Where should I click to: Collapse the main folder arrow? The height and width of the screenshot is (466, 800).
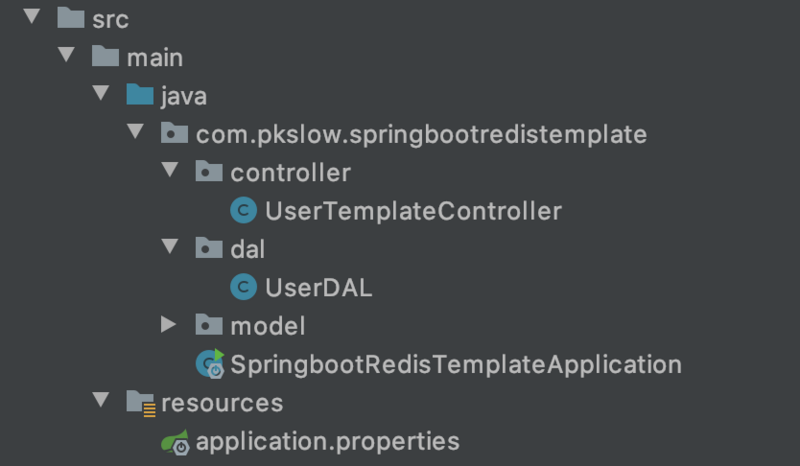[66, 56]
